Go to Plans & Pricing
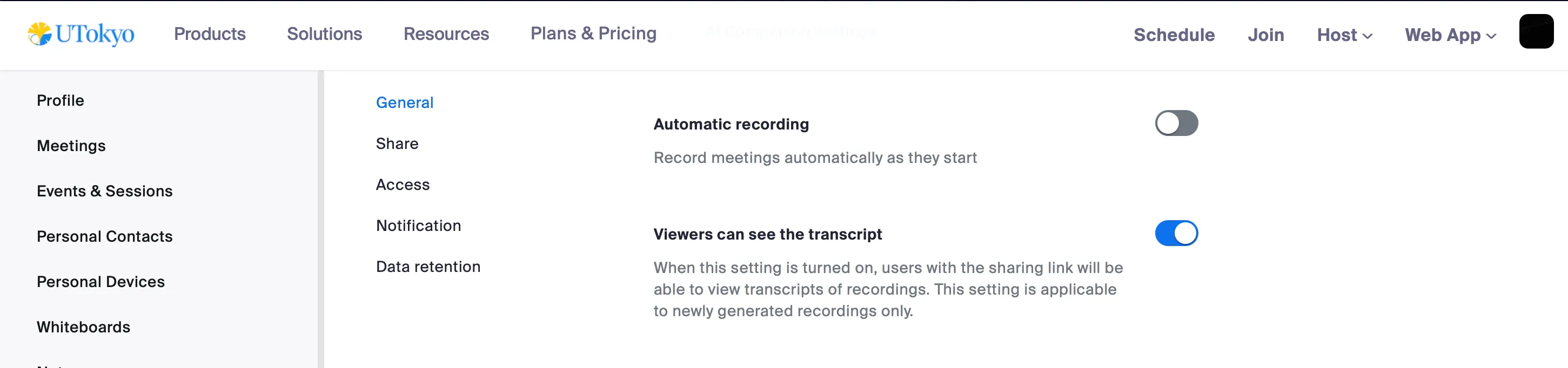The width and height of the screenshot is (1568, 368). coord(593,33)
